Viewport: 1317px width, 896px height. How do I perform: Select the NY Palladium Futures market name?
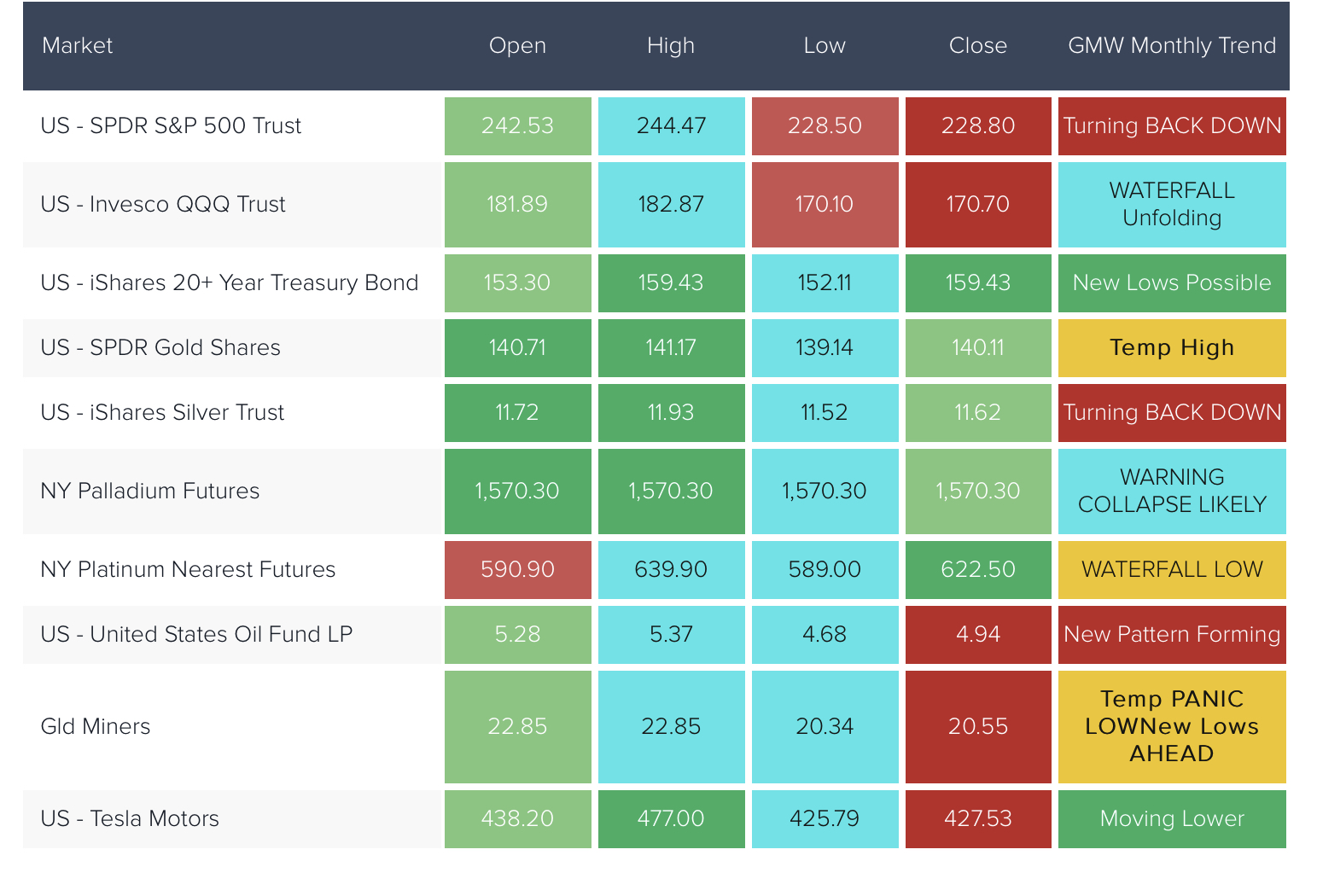click(x=150, y=492)
